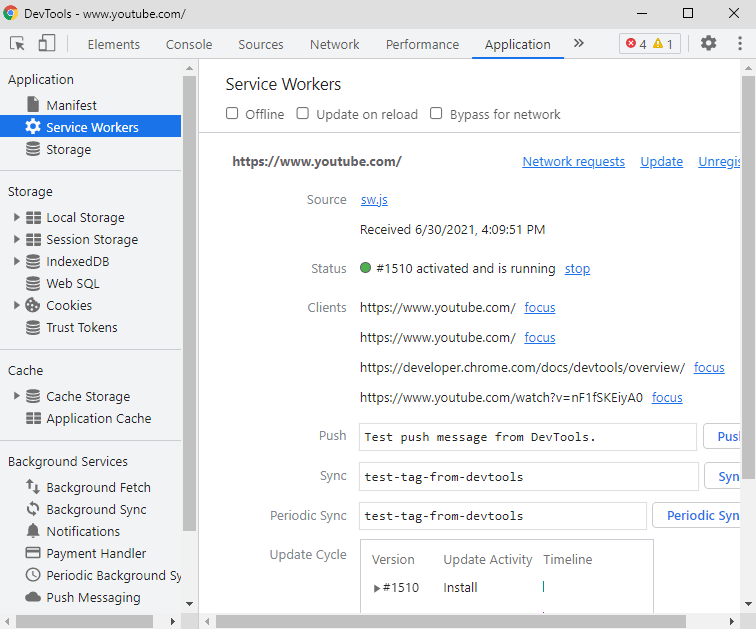
Task: Click the Application Cache grid icon
Action: click(x=33, y=418)
